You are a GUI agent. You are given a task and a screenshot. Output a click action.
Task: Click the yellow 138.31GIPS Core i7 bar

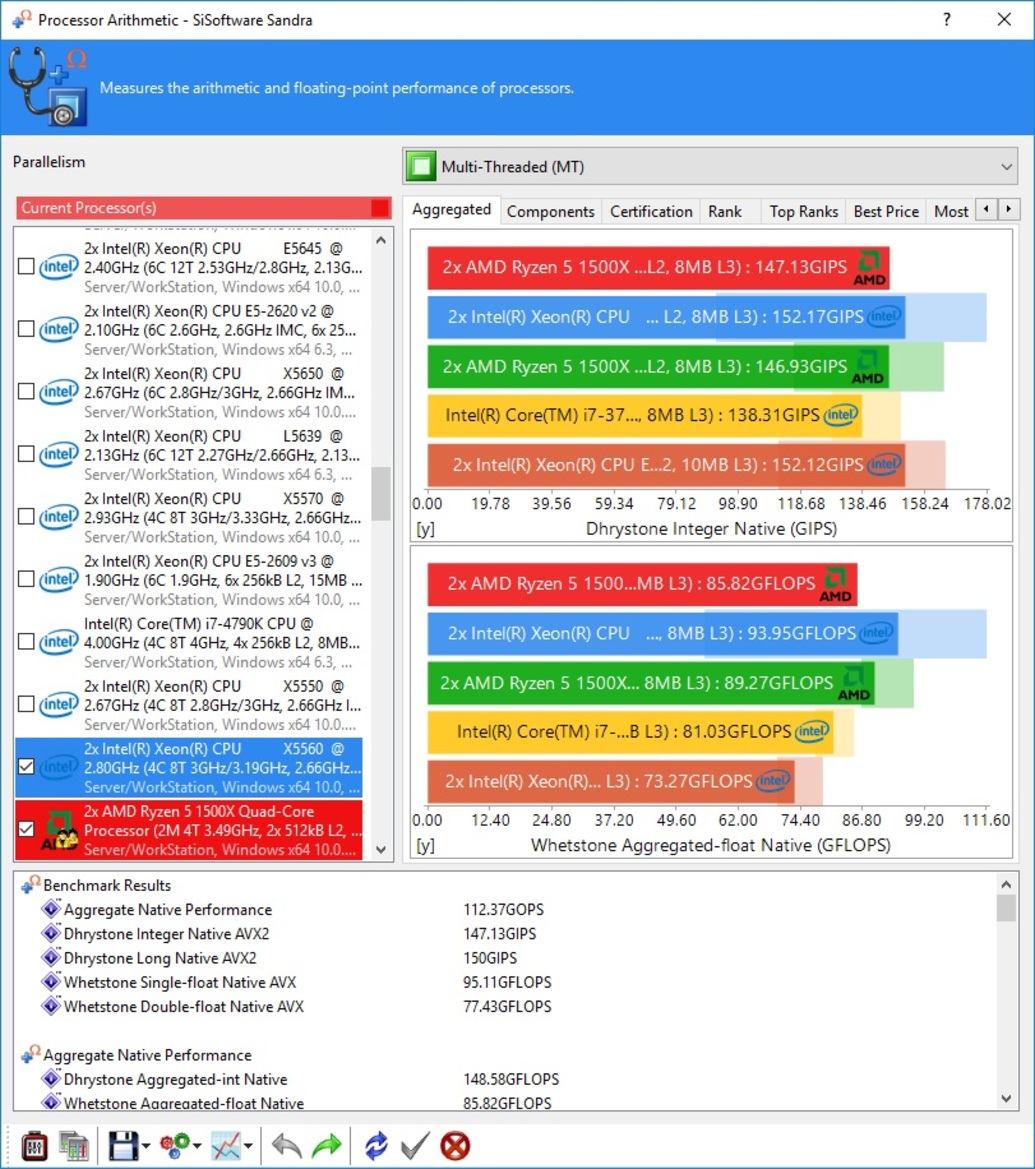pos(644,415)
